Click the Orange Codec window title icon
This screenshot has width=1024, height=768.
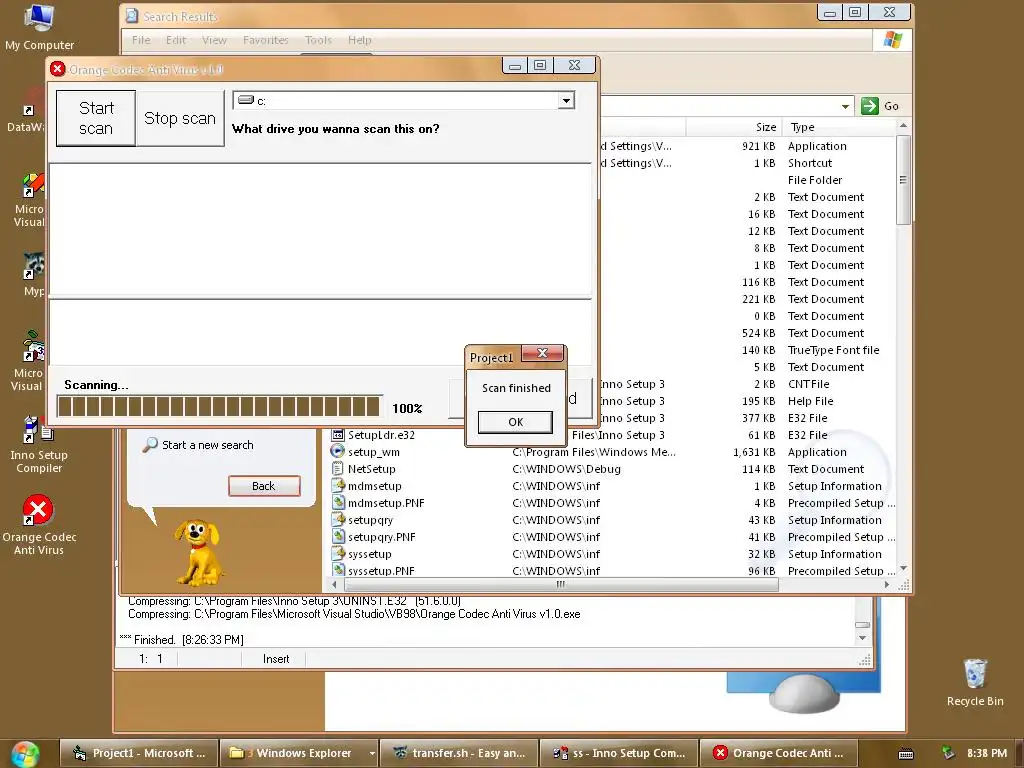tap(57, 69)
